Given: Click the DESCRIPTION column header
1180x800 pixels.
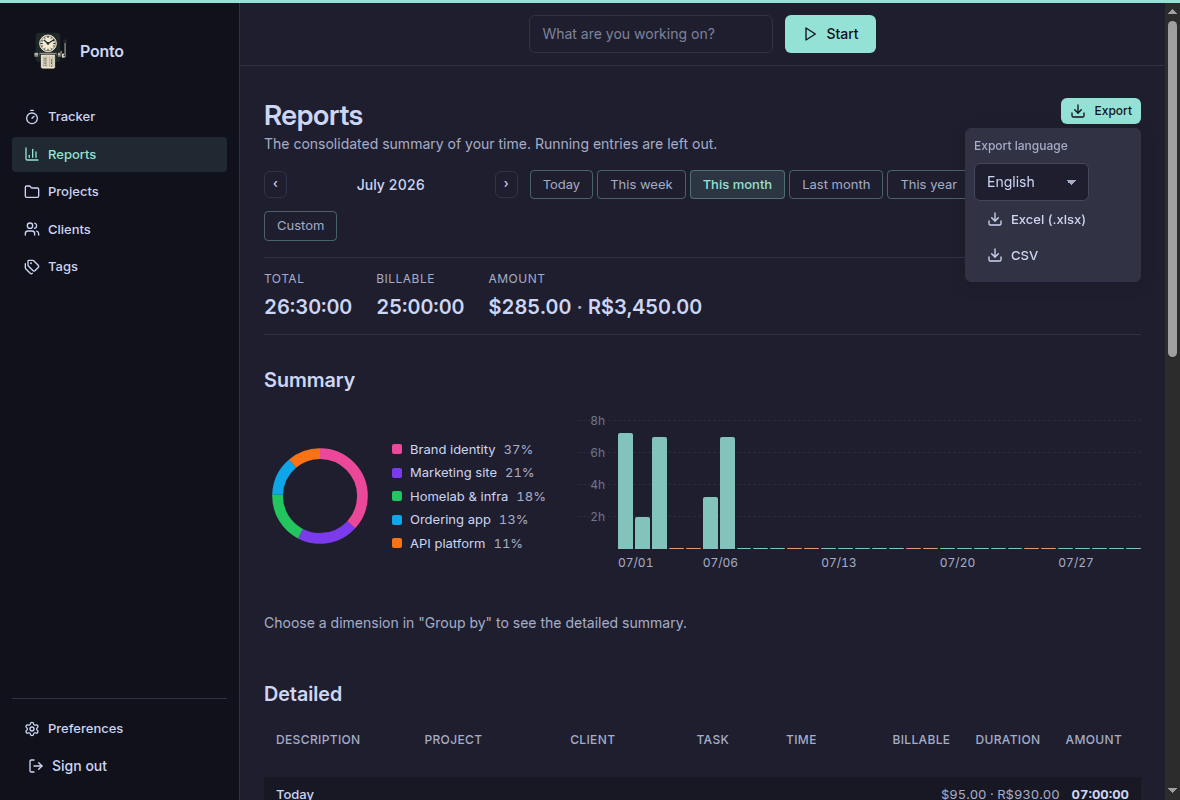Looking at the screenshot, I should (318, 740).
